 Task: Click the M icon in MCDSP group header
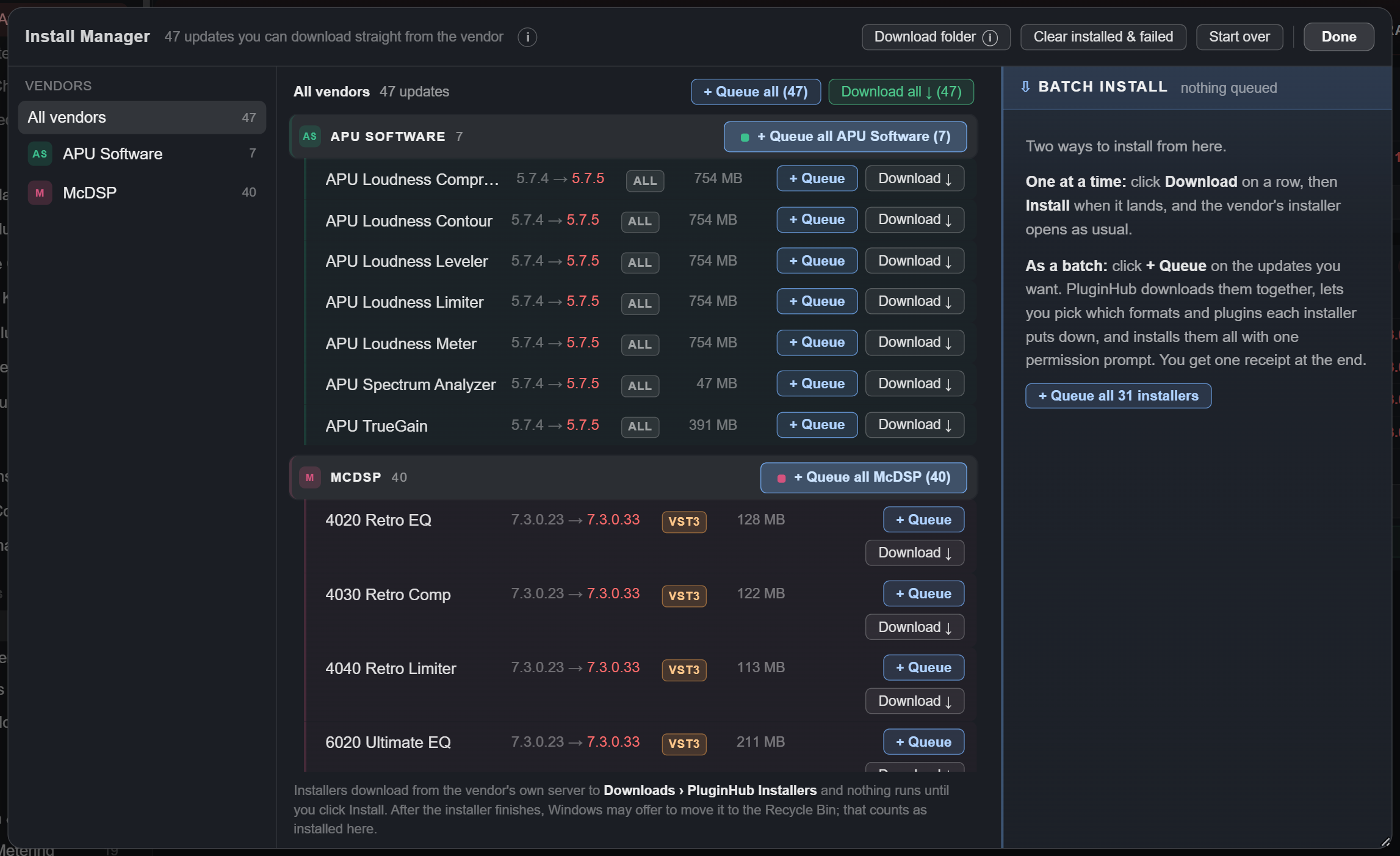[x=310, y=477]
